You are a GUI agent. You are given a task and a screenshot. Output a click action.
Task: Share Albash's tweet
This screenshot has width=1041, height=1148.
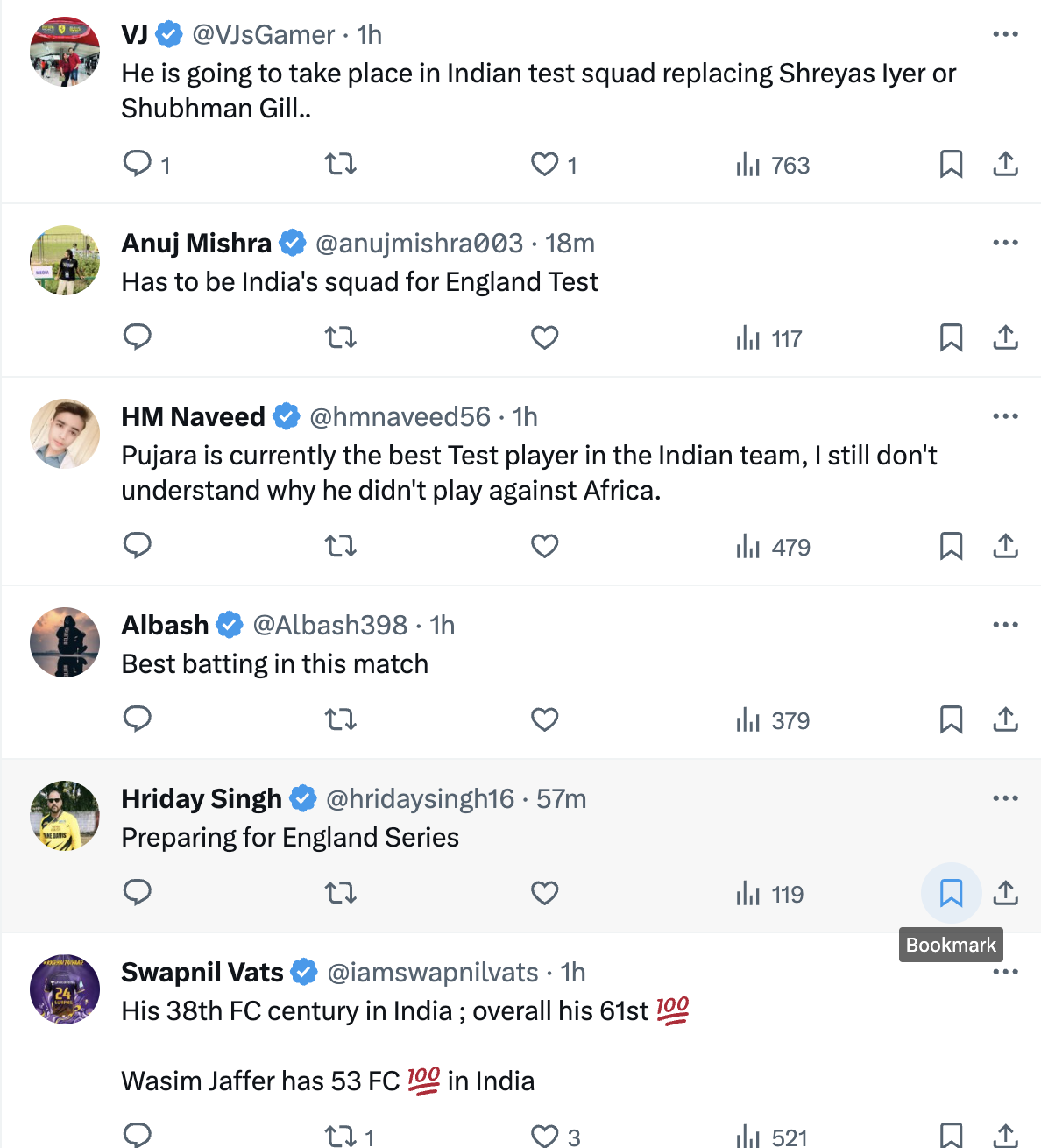[1005, 719]
